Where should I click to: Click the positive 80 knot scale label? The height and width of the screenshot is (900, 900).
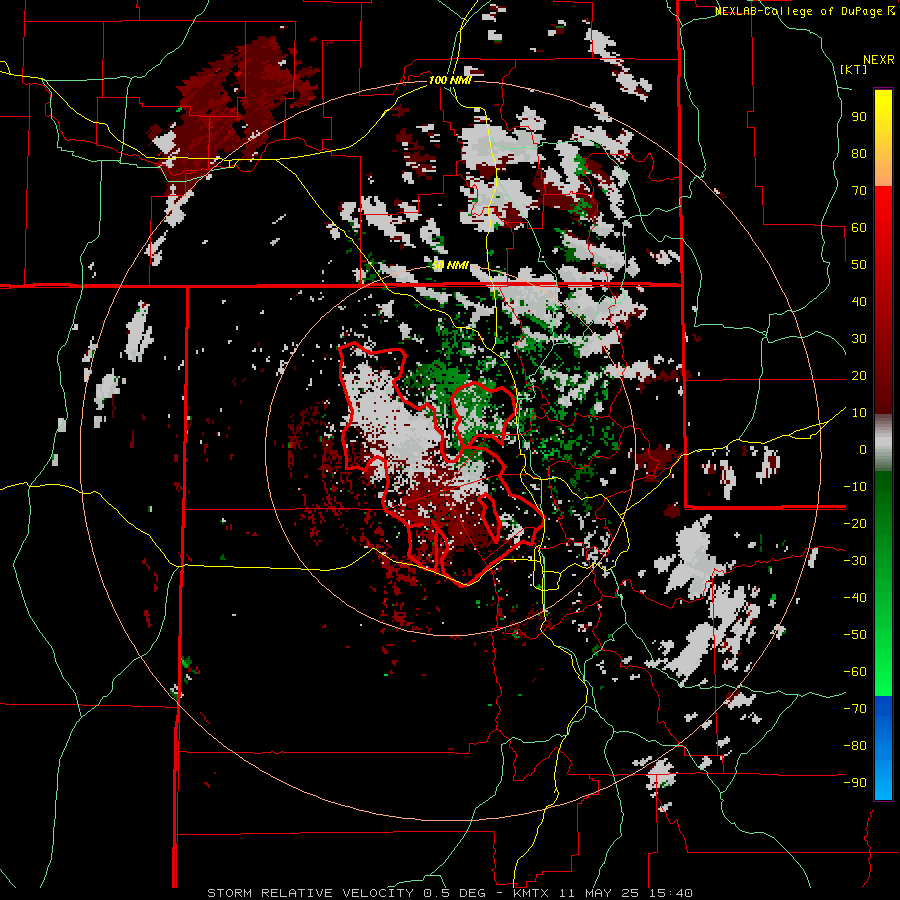pyautogui.click(x=859, y=154)
